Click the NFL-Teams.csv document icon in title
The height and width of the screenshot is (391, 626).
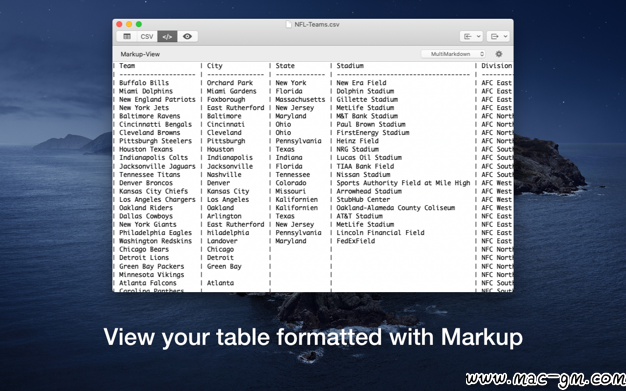point(288,24)
